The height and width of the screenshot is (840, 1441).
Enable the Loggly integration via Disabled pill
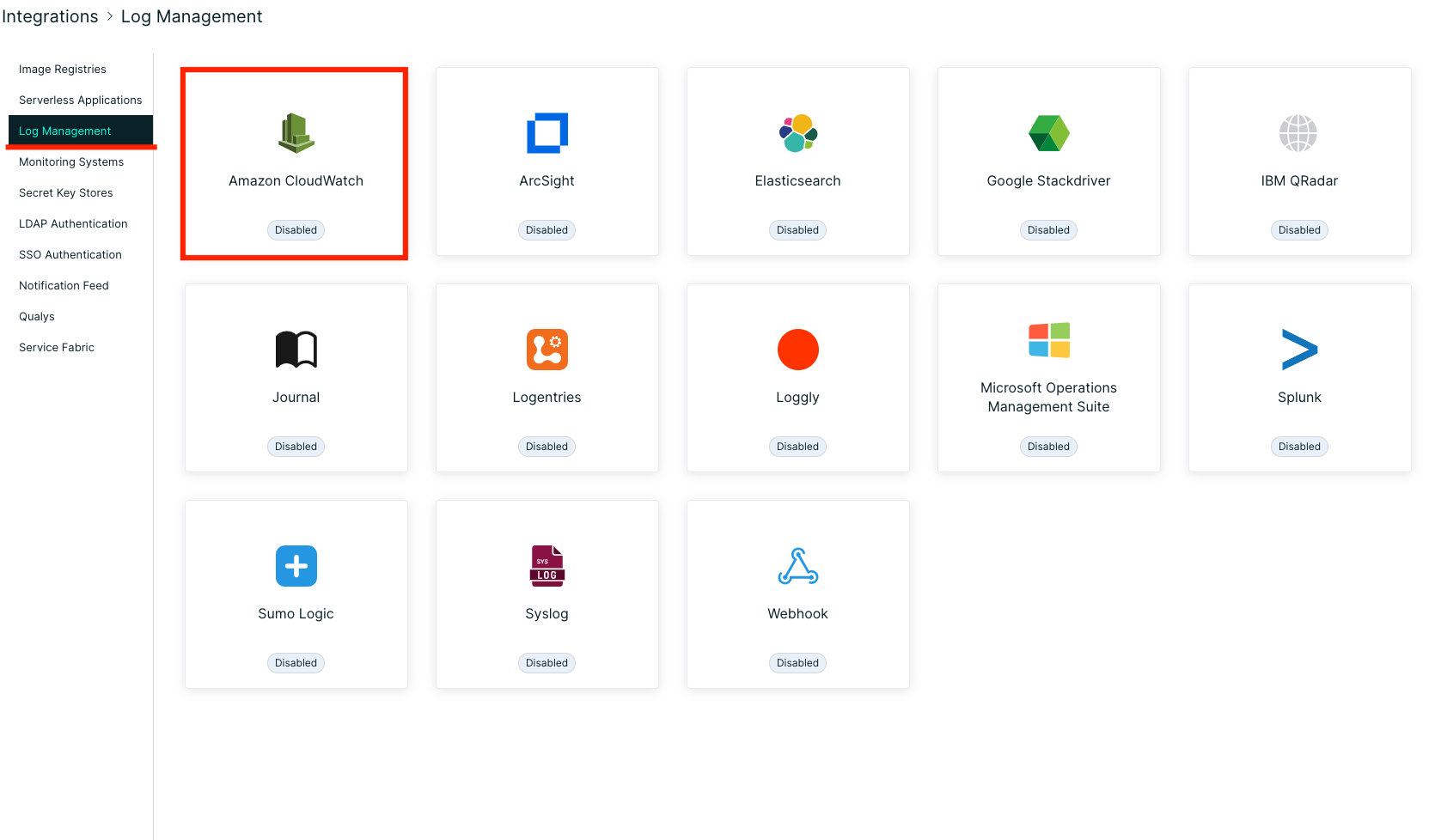pyautogui.click(x=797, y=446)
